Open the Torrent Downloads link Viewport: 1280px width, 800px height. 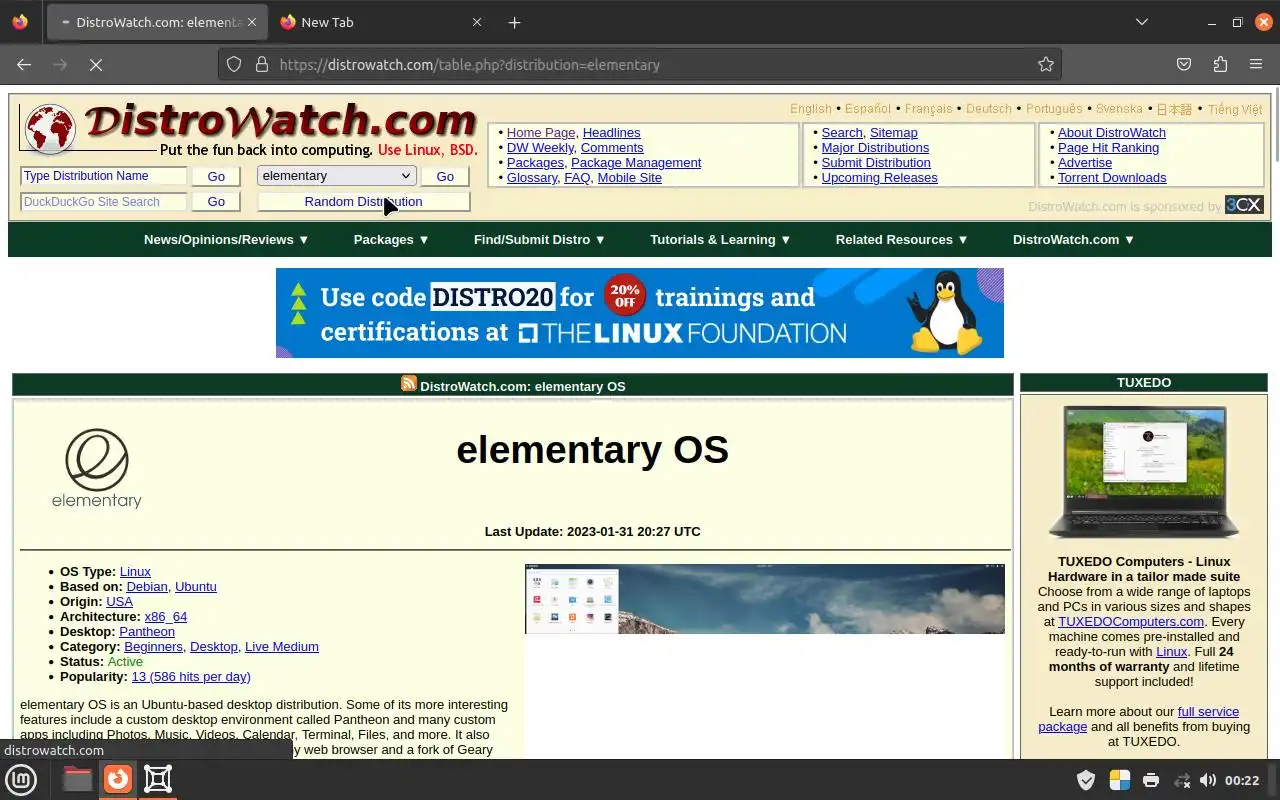point(1112,177)
